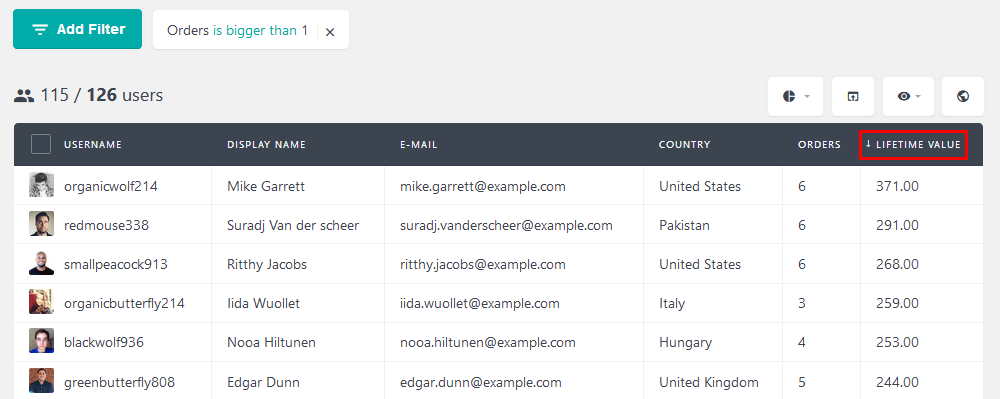Sort by Lifetime Value column header

pos(913,145)
